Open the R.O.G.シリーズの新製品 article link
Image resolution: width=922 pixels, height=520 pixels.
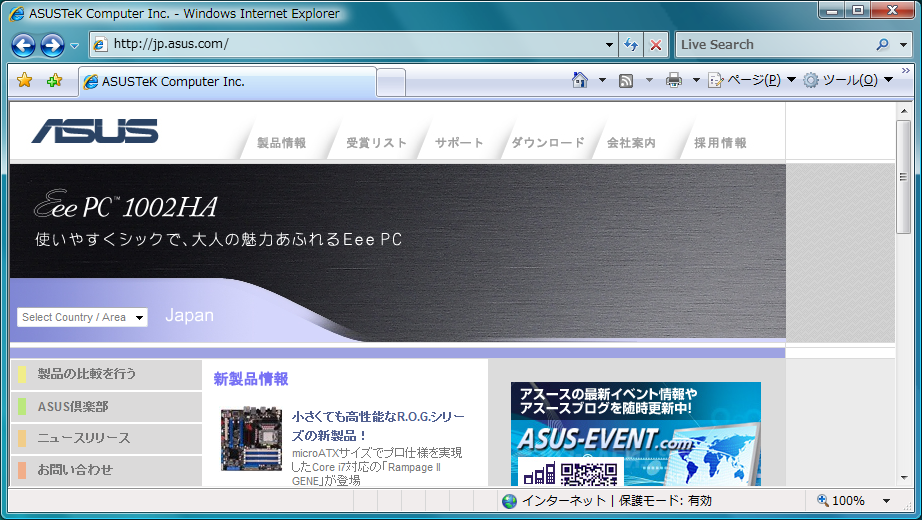[x=378, y=426]
